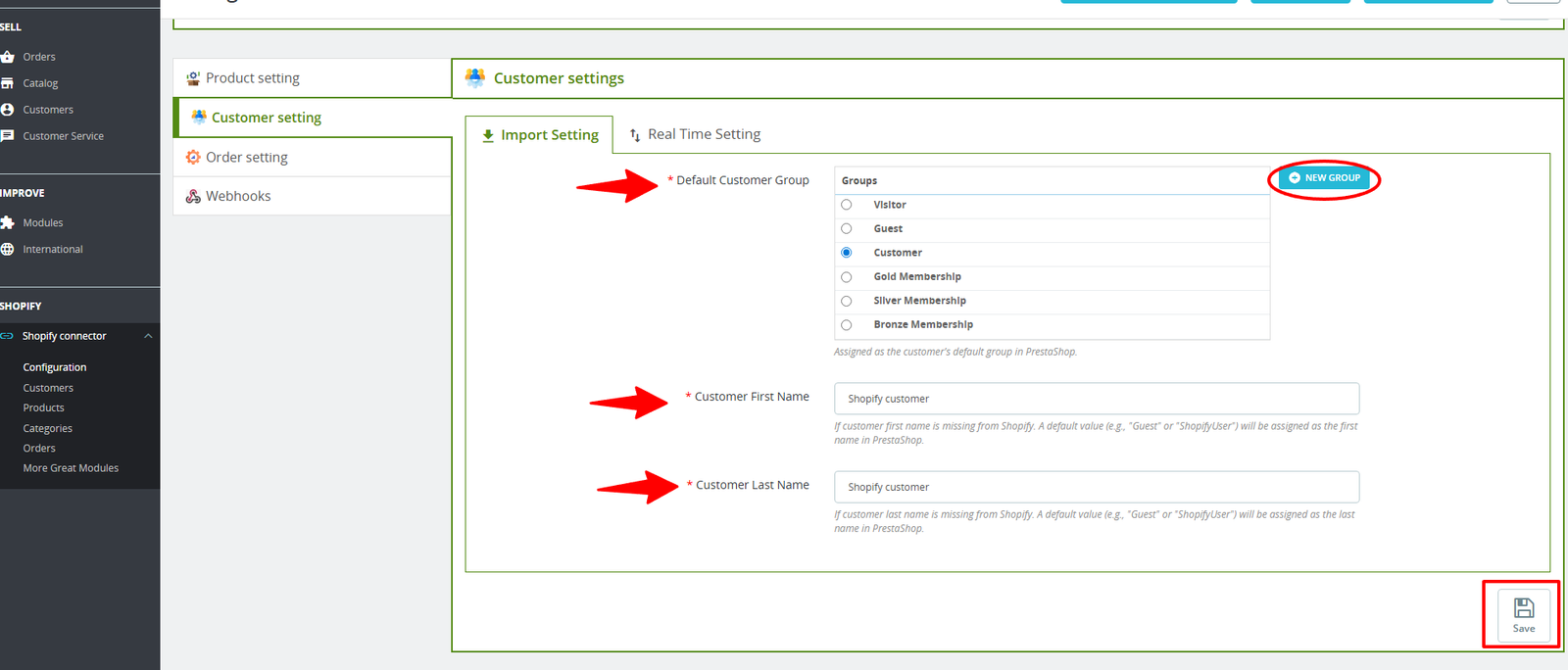Select the Bronze Membership radio button
Image resolution: width=1568 pixels, height=670 pixels.
coord(847,325)
